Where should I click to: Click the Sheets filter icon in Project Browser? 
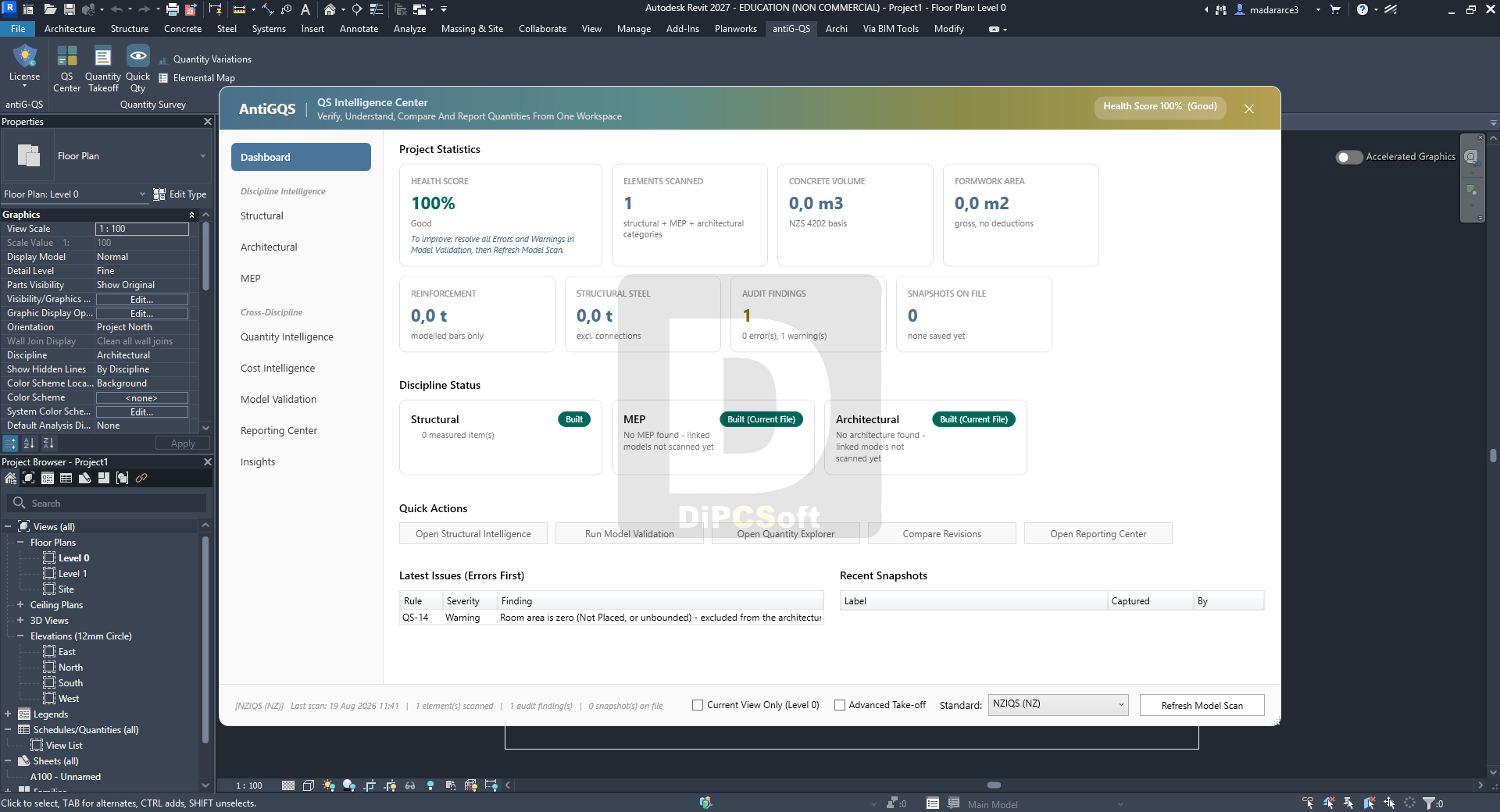(x=84, y=478)
